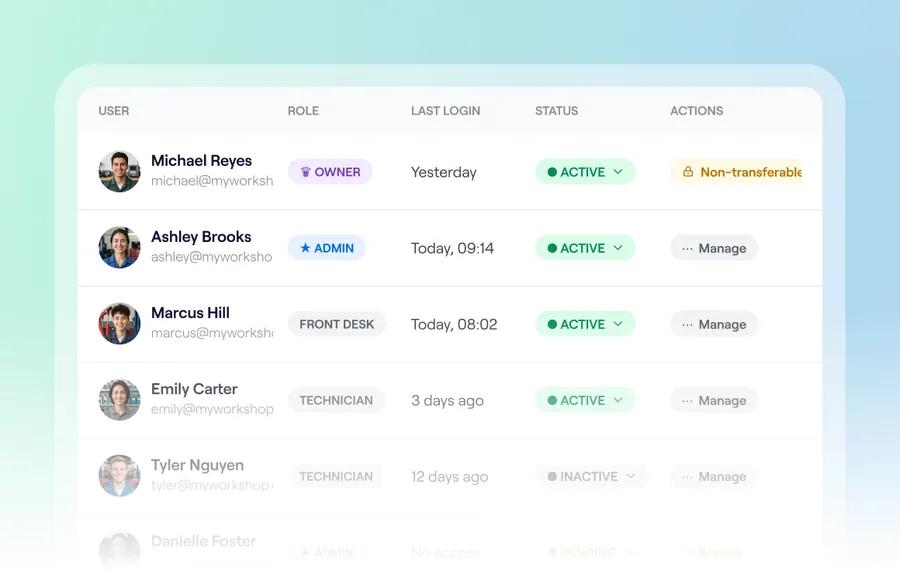Select Emily Carter's TECHNICIAN role badge
Screen dimensions: 900x571
(336, 400)
